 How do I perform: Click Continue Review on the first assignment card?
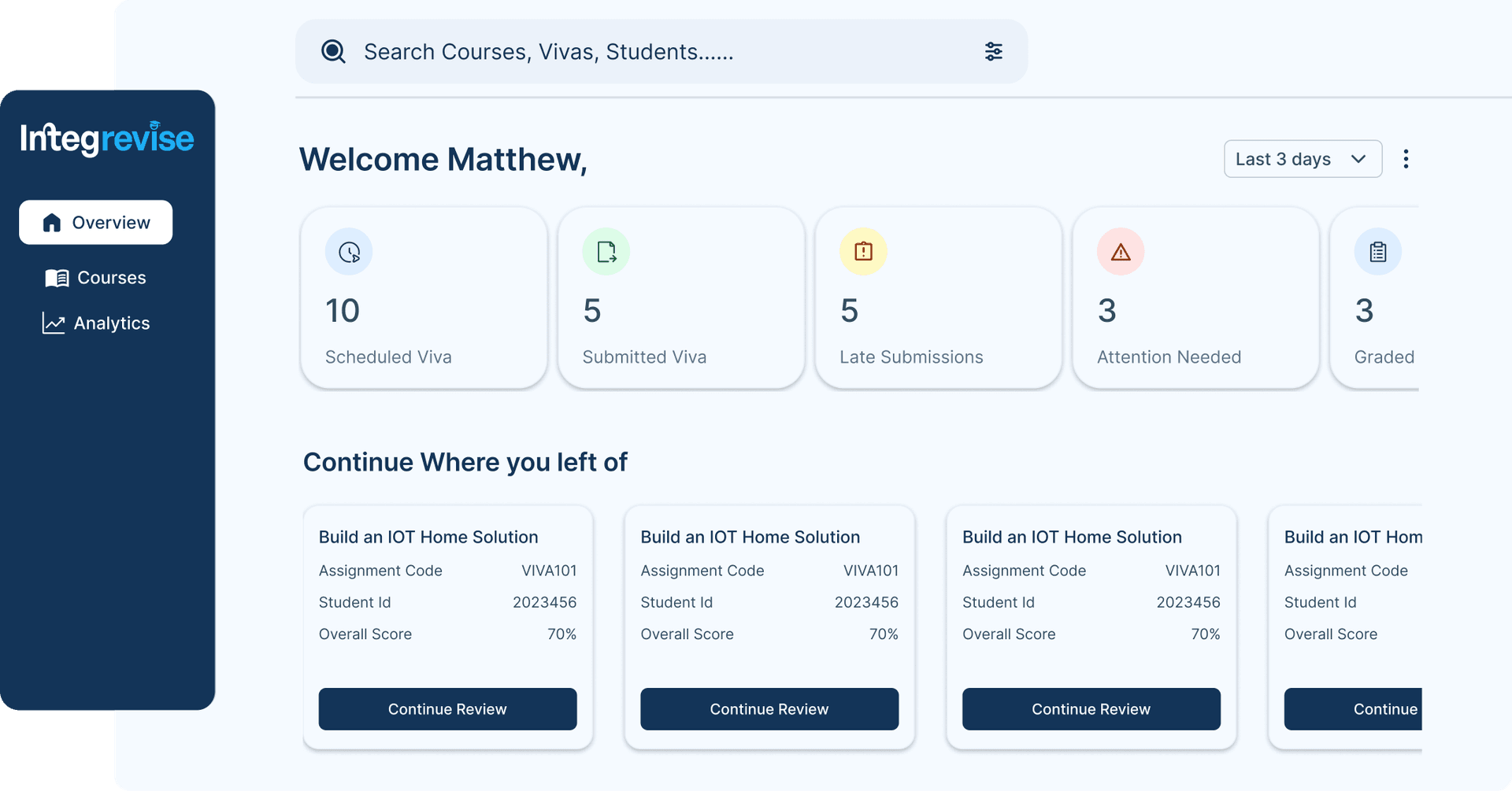(447, 708)
